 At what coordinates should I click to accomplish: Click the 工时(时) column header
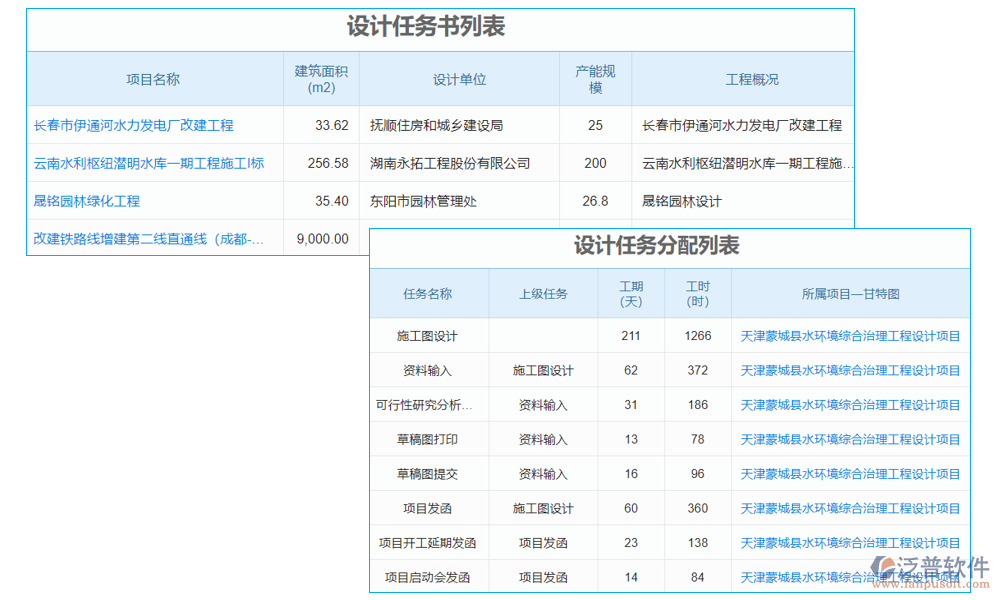pyautogui.click(x=697, y=294)
